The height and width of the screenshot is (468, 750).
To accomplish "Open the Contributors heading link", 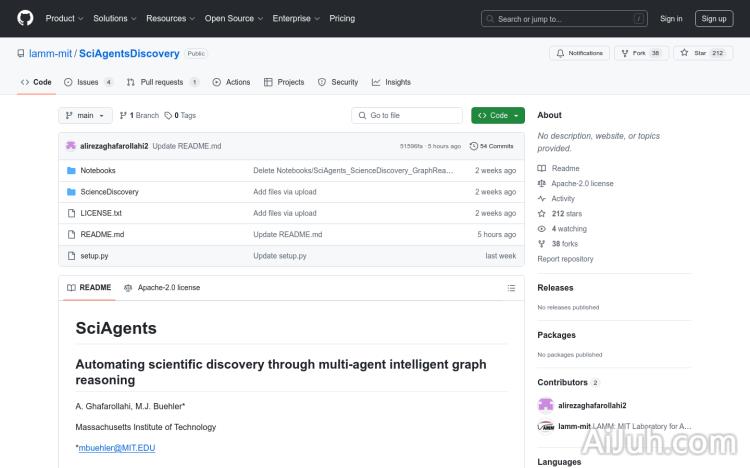I will pyautogui.click(x=568, y=382).
